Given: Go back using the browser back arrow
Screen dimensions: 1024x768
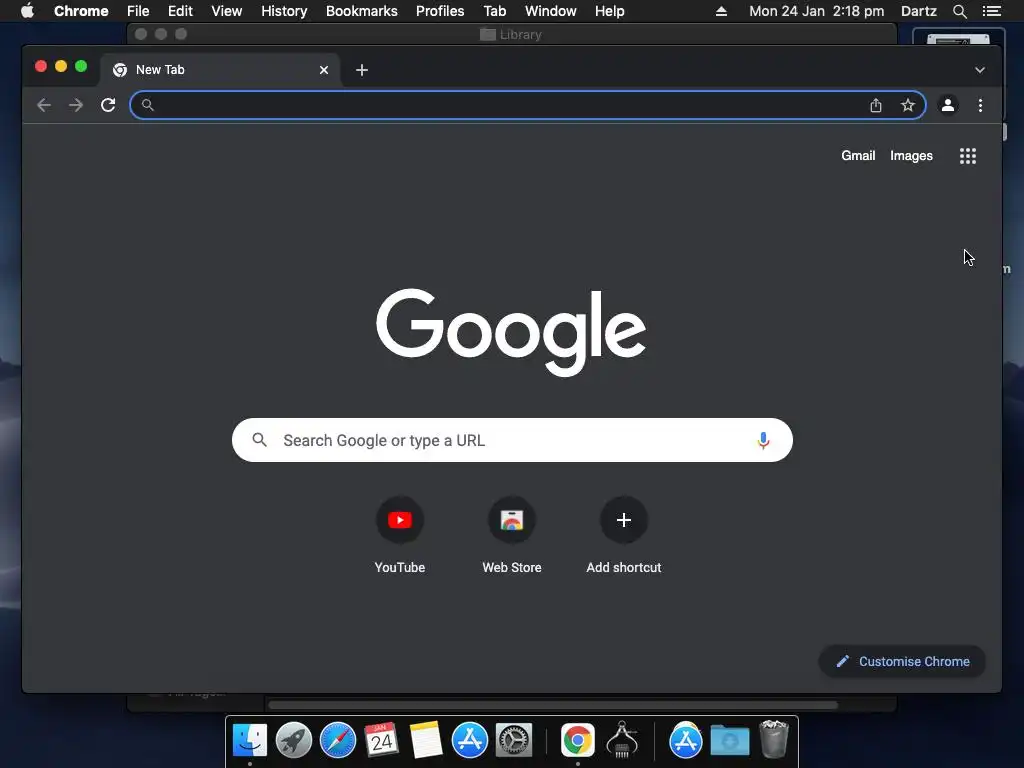Looking at the screenshot, I should click(x=44, y=105).
